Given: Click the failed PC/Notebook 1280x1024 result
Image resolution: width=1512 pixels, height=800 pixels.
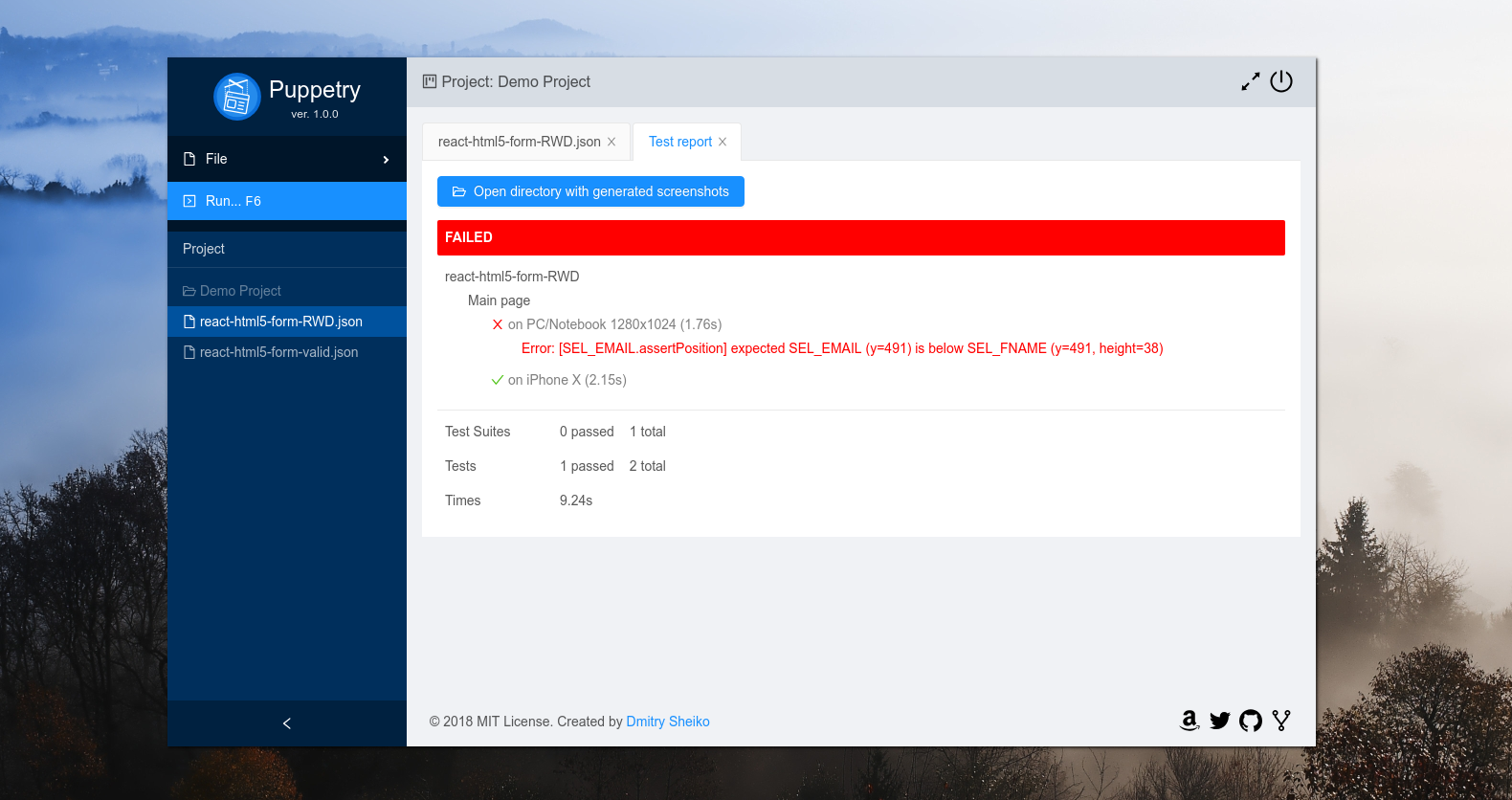Looking at the screenshot, I should tap(614, 324).
